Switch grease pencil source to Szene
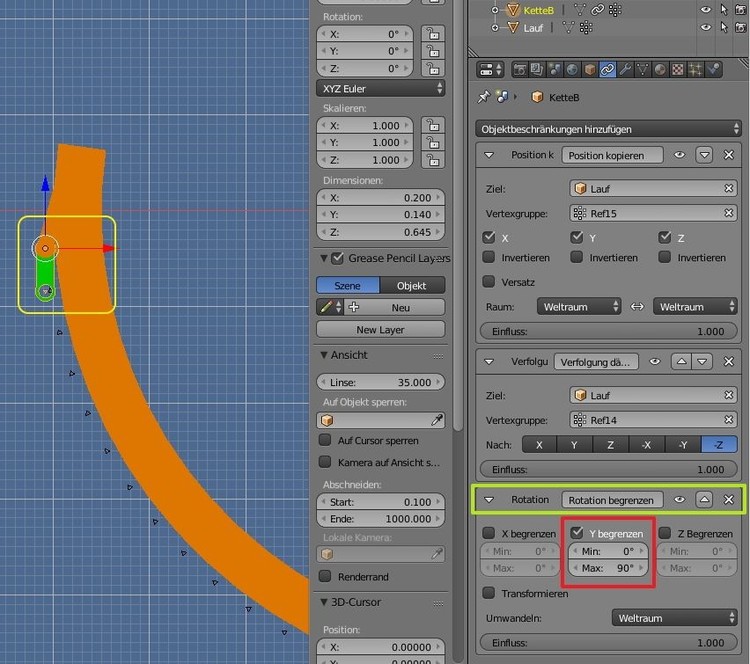Screen dimensions: 750x664 (x=348, y=286)
